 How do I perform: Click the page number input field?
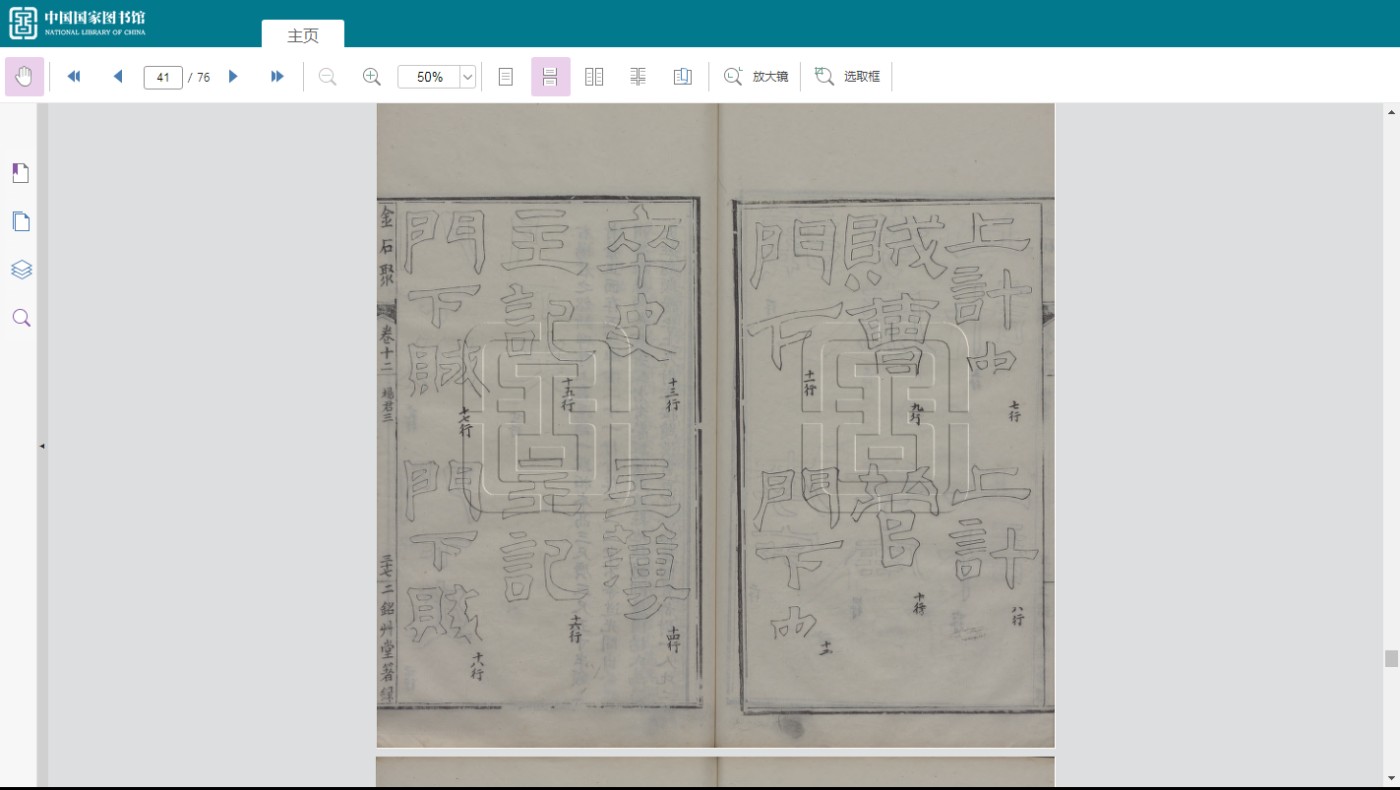click(163, 77)
